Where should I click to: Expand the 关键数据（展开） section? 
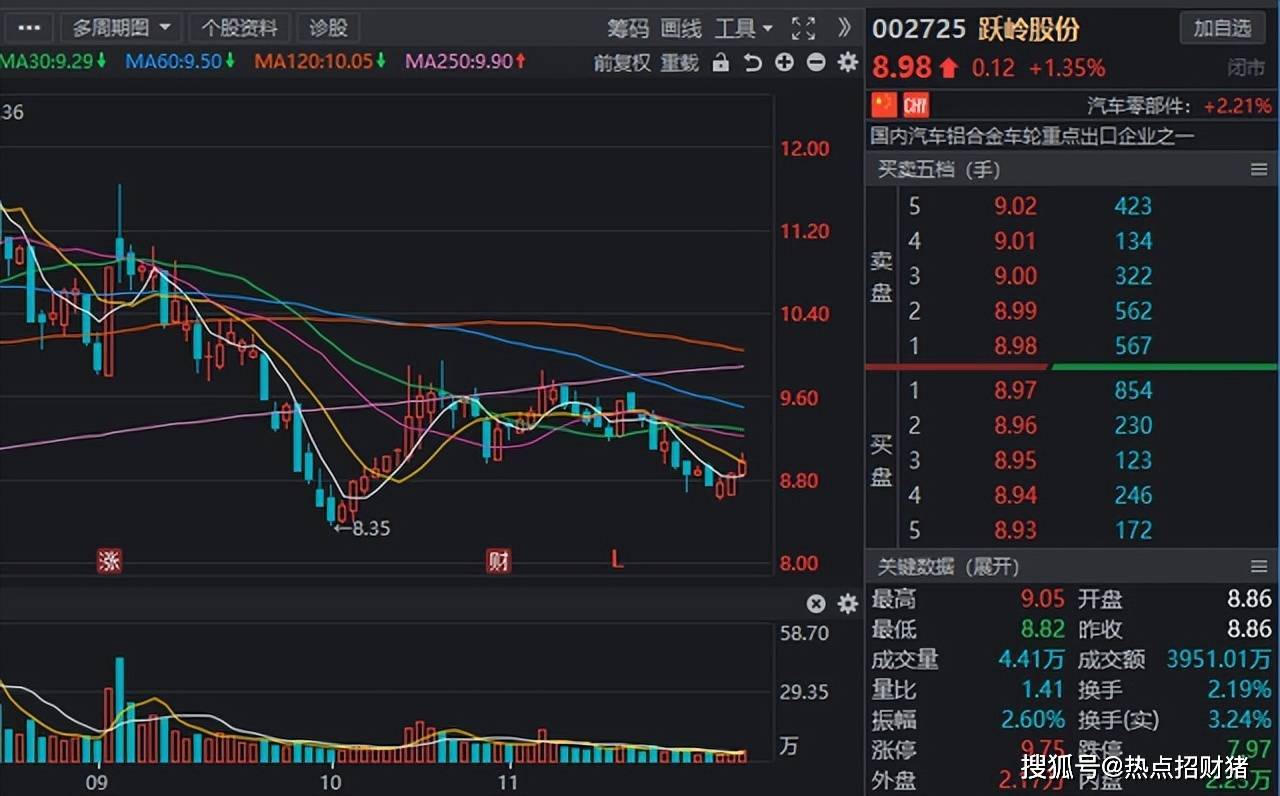pos(948,566)
